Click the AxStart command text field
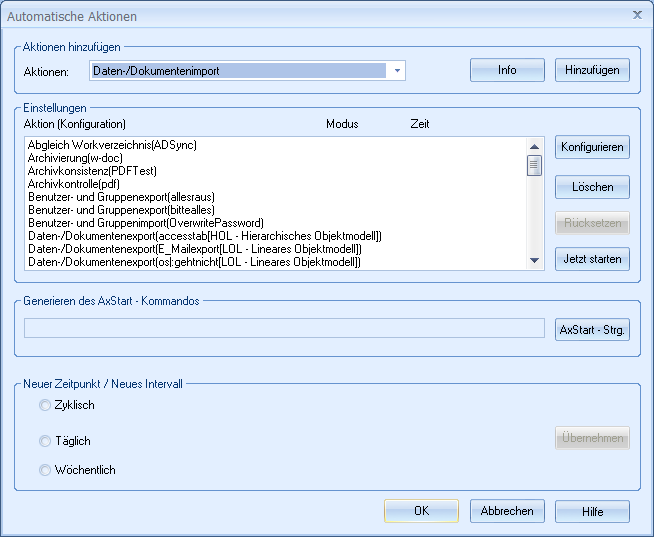Image resolution: width=654 pixels, height=537 pixels. [x=285, y=329]
